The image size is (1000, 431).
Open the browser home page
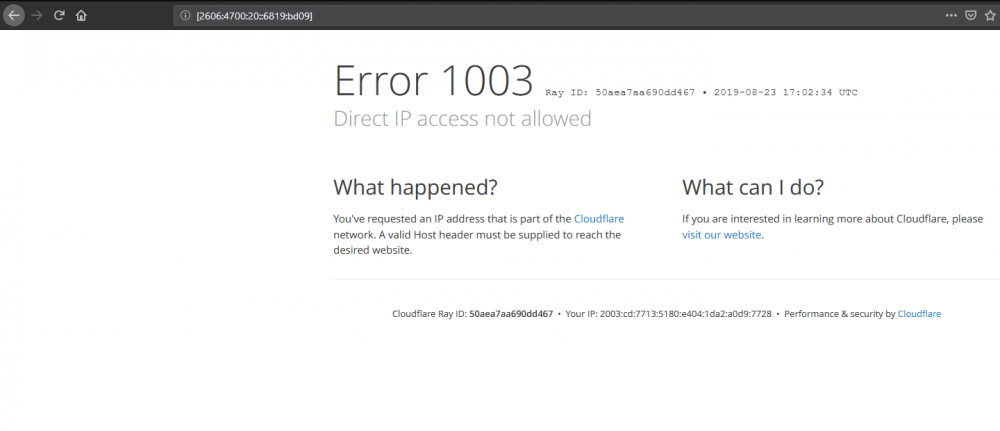81,16
